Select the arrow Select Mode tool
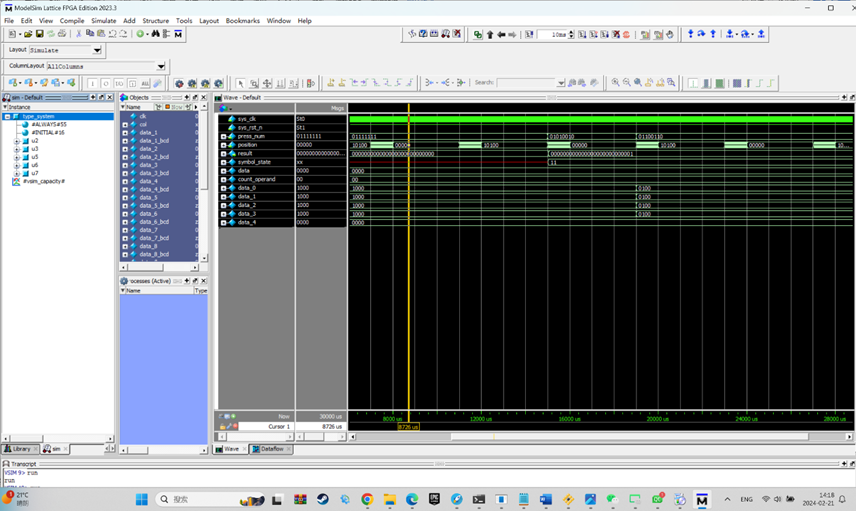The height and width of the screenshot is (511, 856). point(240,83)
